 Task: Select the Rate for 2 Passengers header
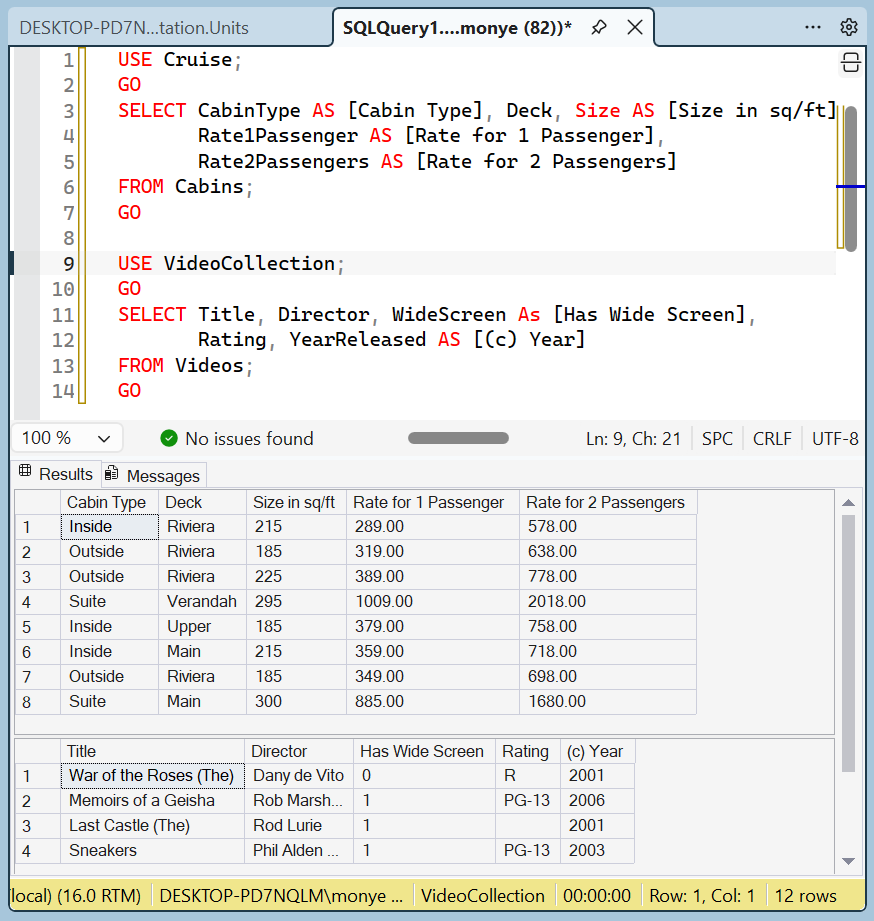point(608,502)
